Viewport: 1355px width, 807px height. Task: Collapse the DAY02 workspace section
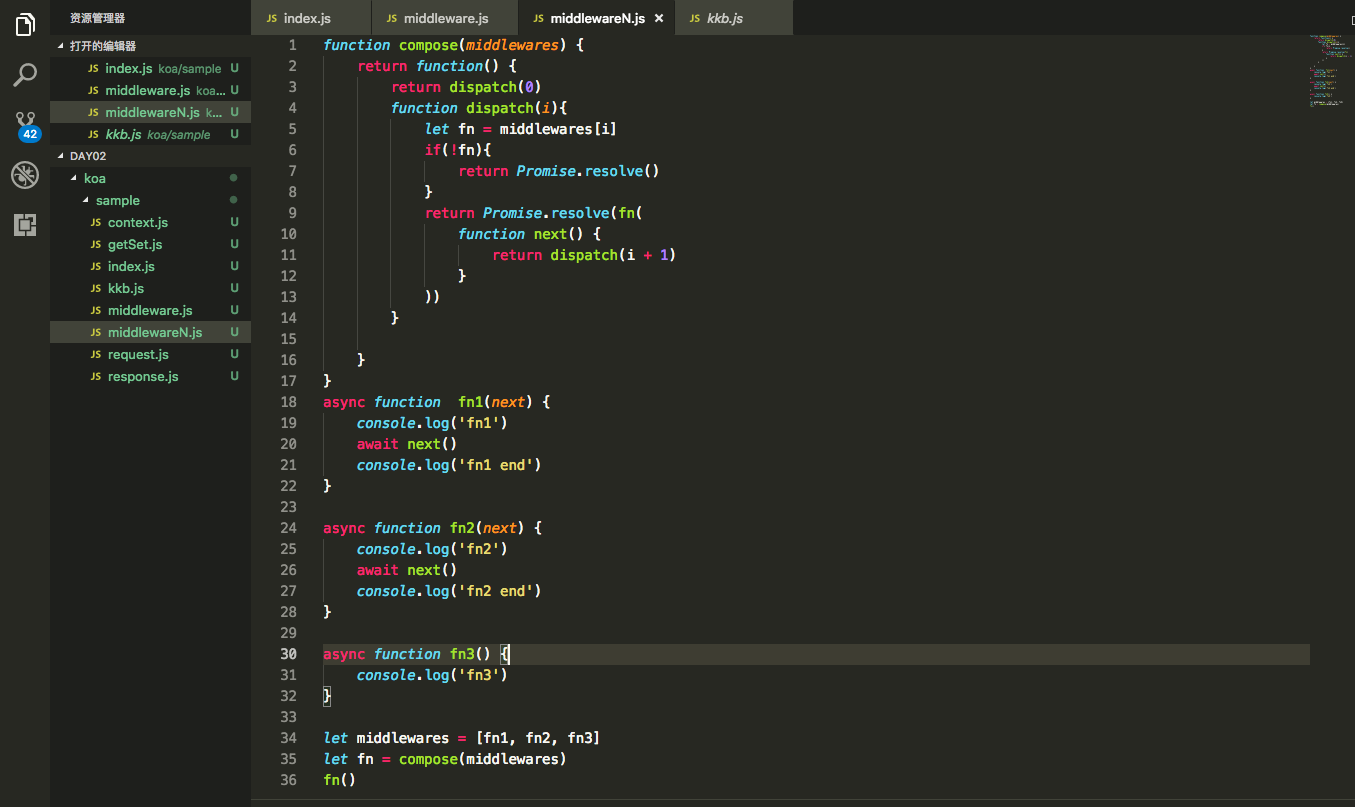[150, 156]
